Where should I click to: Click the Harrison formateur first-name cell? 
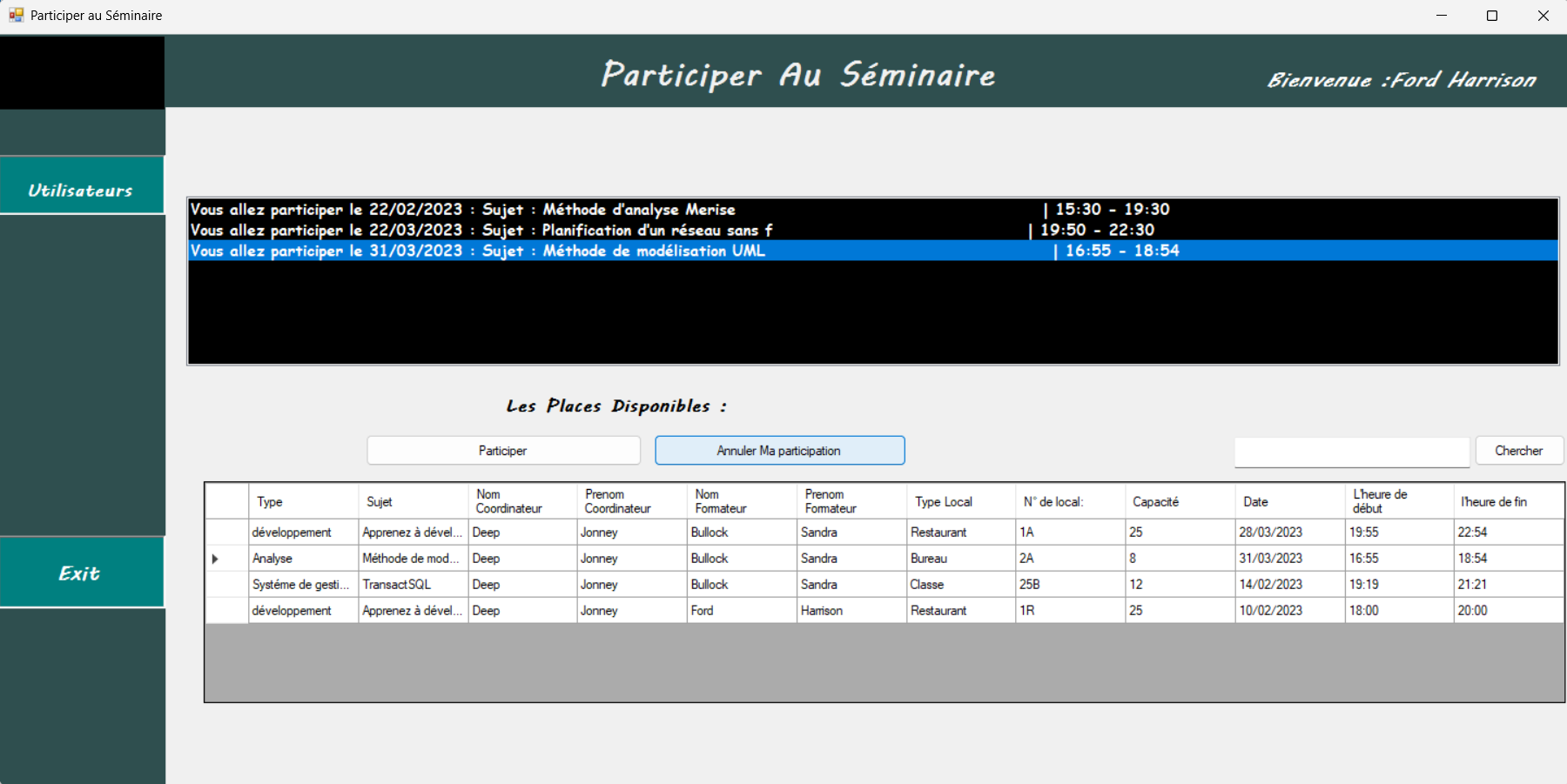click(x=851, y=611)
